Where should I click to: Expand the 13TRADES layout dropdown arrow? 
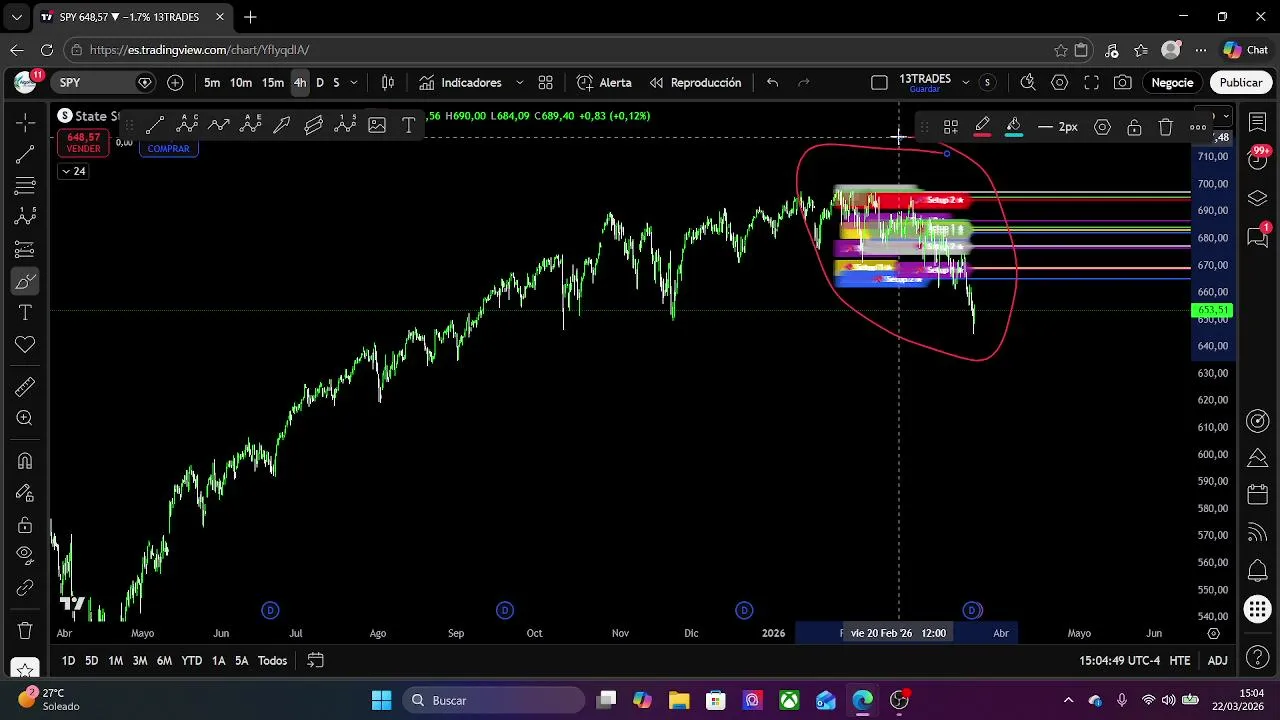point(965,82)
